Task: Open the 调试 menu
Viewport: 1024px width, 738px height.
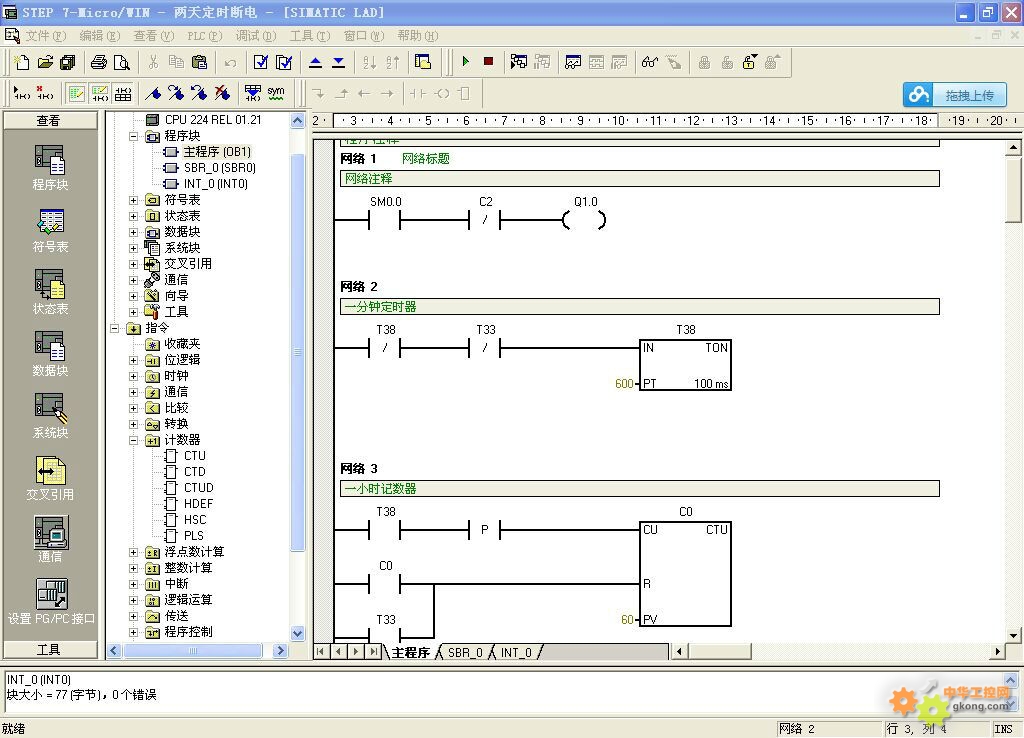Action: click(255, 35)
